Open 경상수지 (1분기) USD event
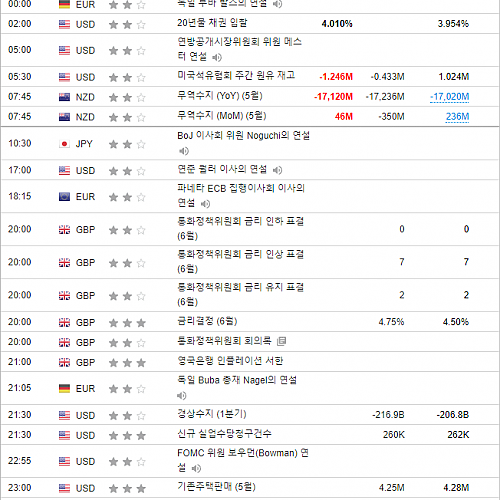500x500 pixels. coord(212,414)
